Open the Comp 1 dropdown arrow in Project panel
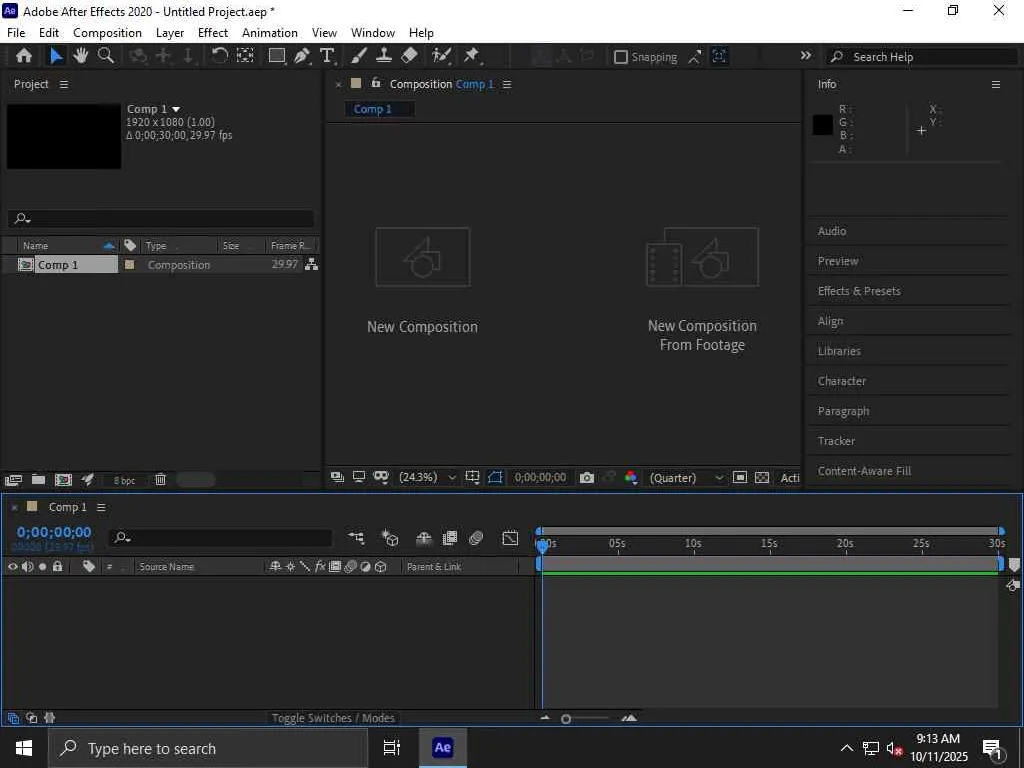The width and height of the screenshot is (1024, 768). [x=176, y=109]
